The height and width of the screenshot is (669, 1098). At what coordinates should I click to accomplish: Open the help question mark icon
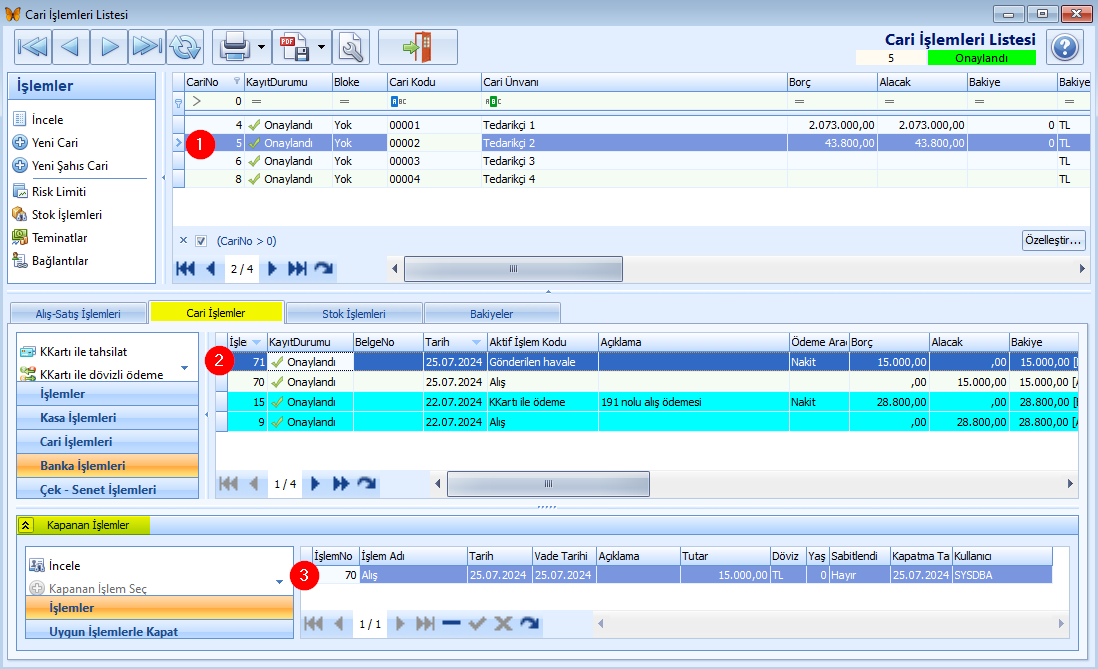(1065, 47)
